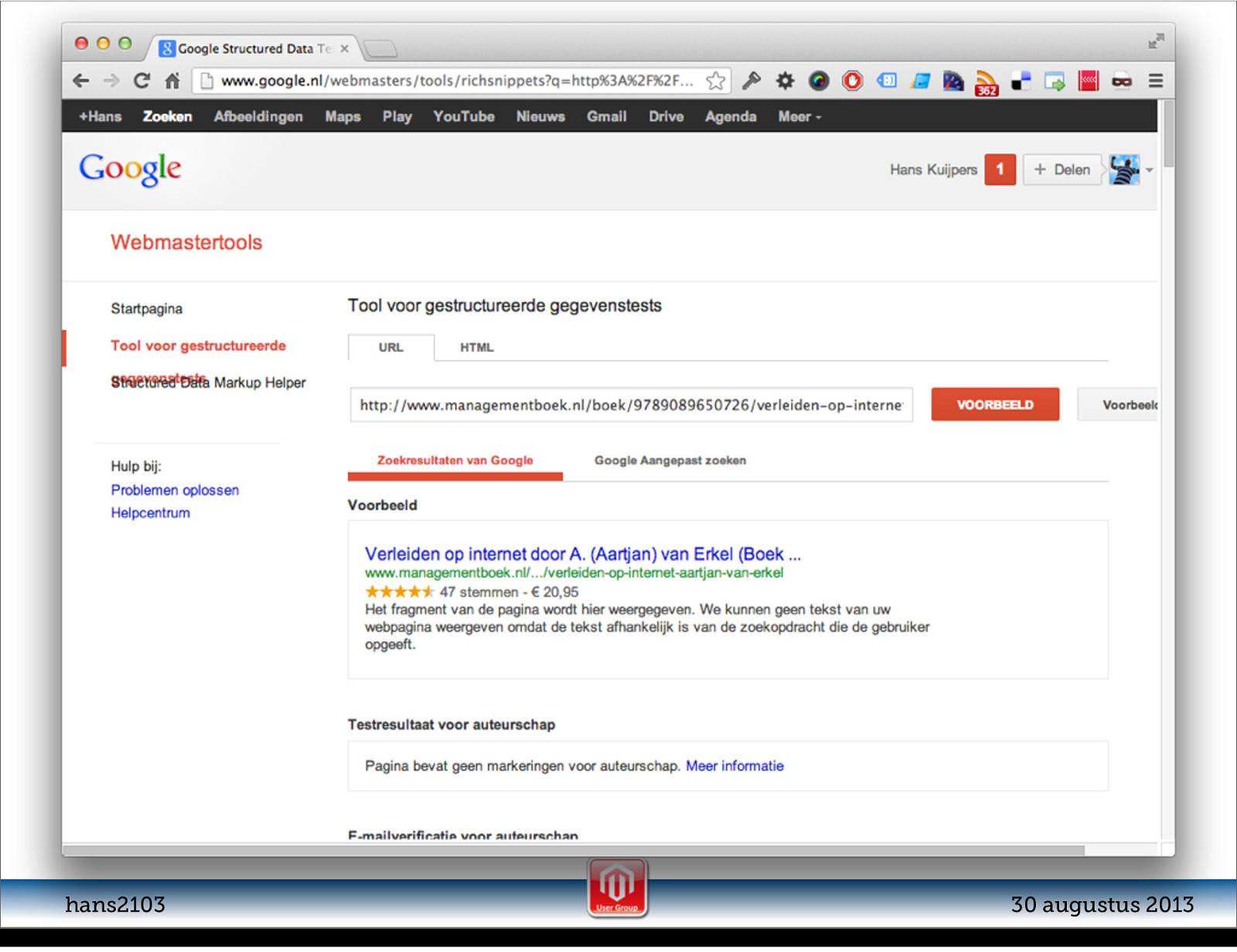This screenshot has width=1237, height=952.
Task: Toggle full screen with the window arrows
Action: click(1156, 41)
